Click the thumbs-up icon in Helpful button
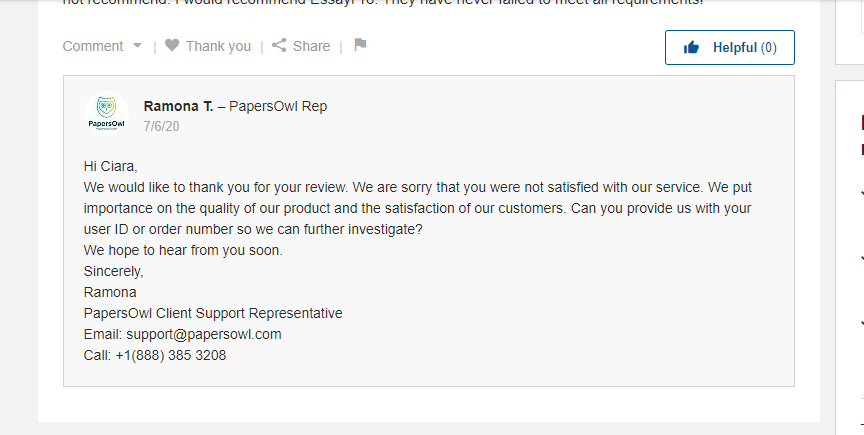This screenshot has width=864, height=435. point(691,47)
